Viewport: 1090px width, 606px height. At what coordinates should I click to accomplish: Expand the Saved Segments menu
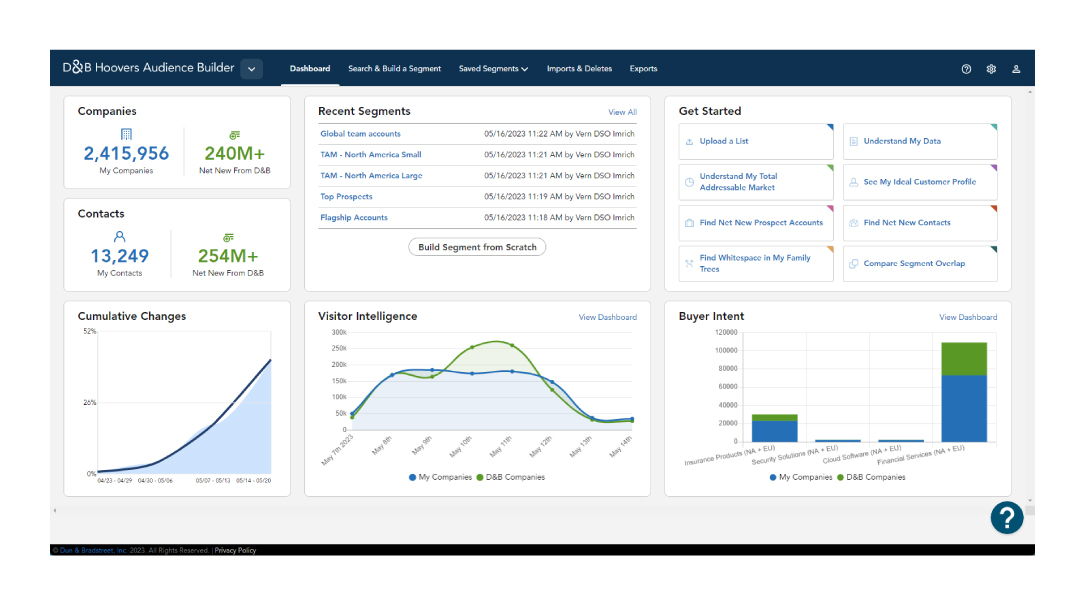point(494,69)
